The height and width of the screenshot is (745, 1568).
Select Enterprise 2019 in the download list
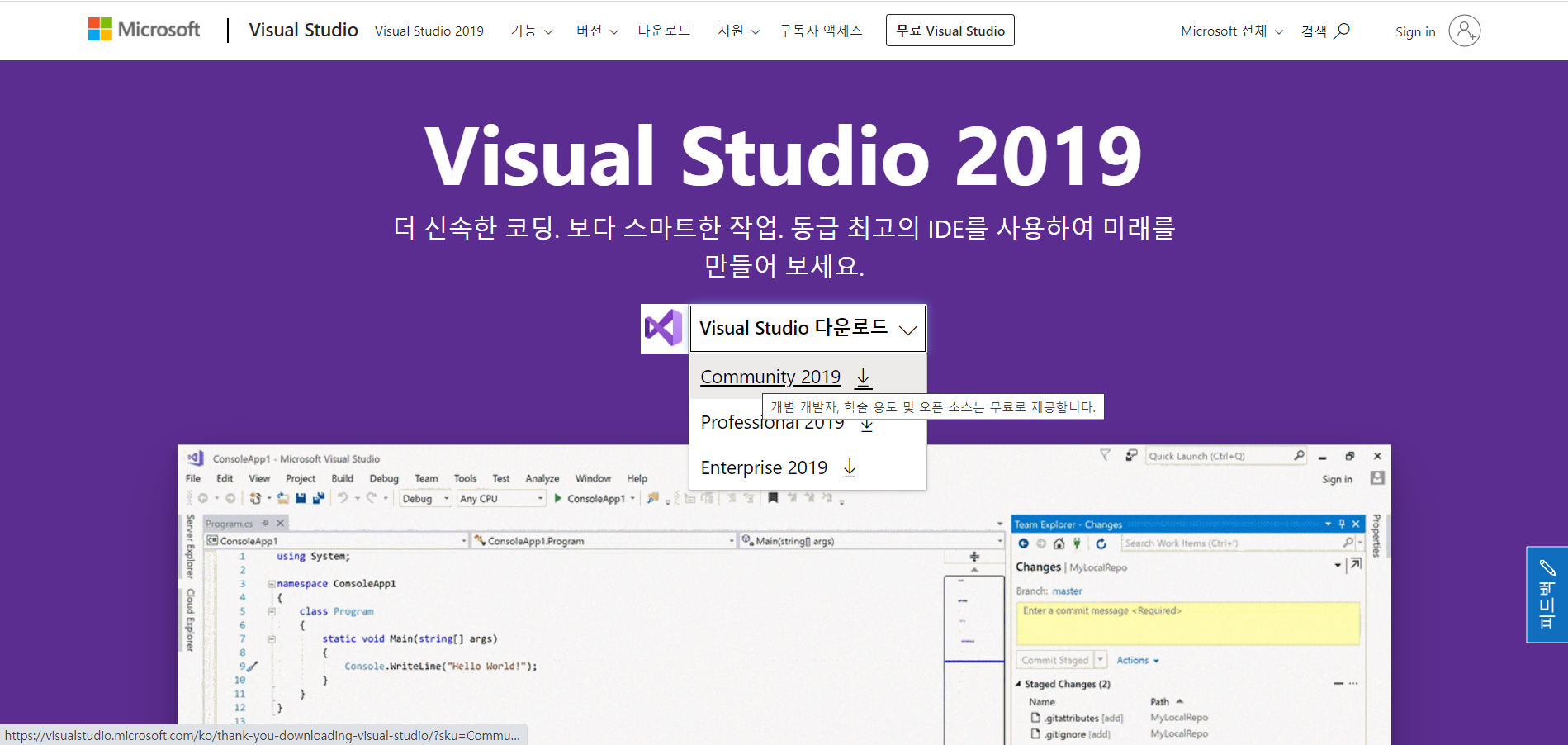tap(764, 468)
